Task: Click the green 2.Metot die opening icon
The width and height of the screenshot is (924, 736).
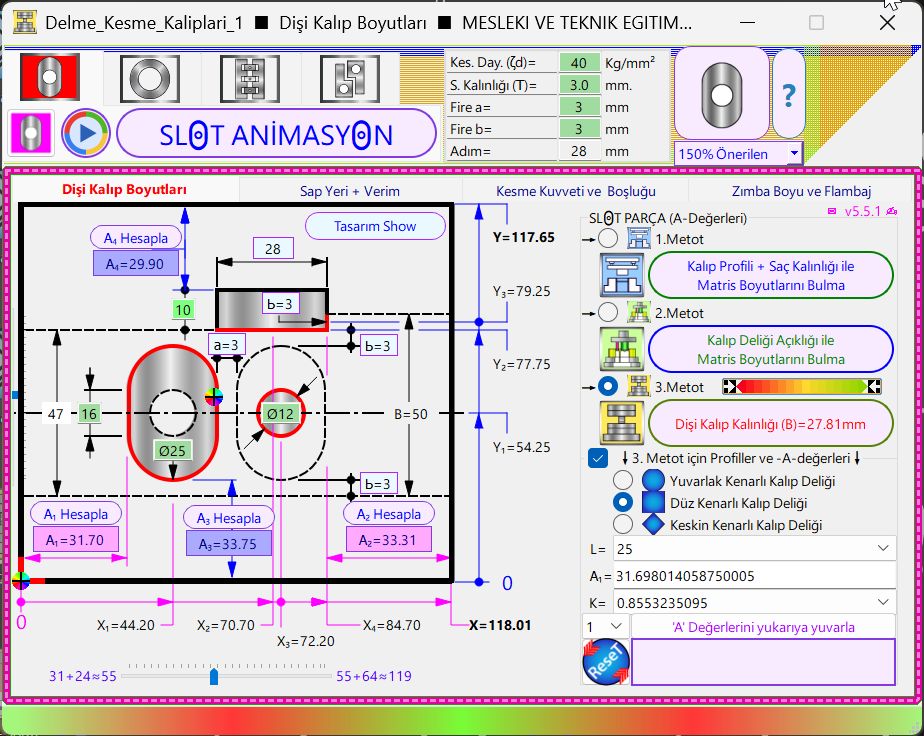Action: click(621, 349)
